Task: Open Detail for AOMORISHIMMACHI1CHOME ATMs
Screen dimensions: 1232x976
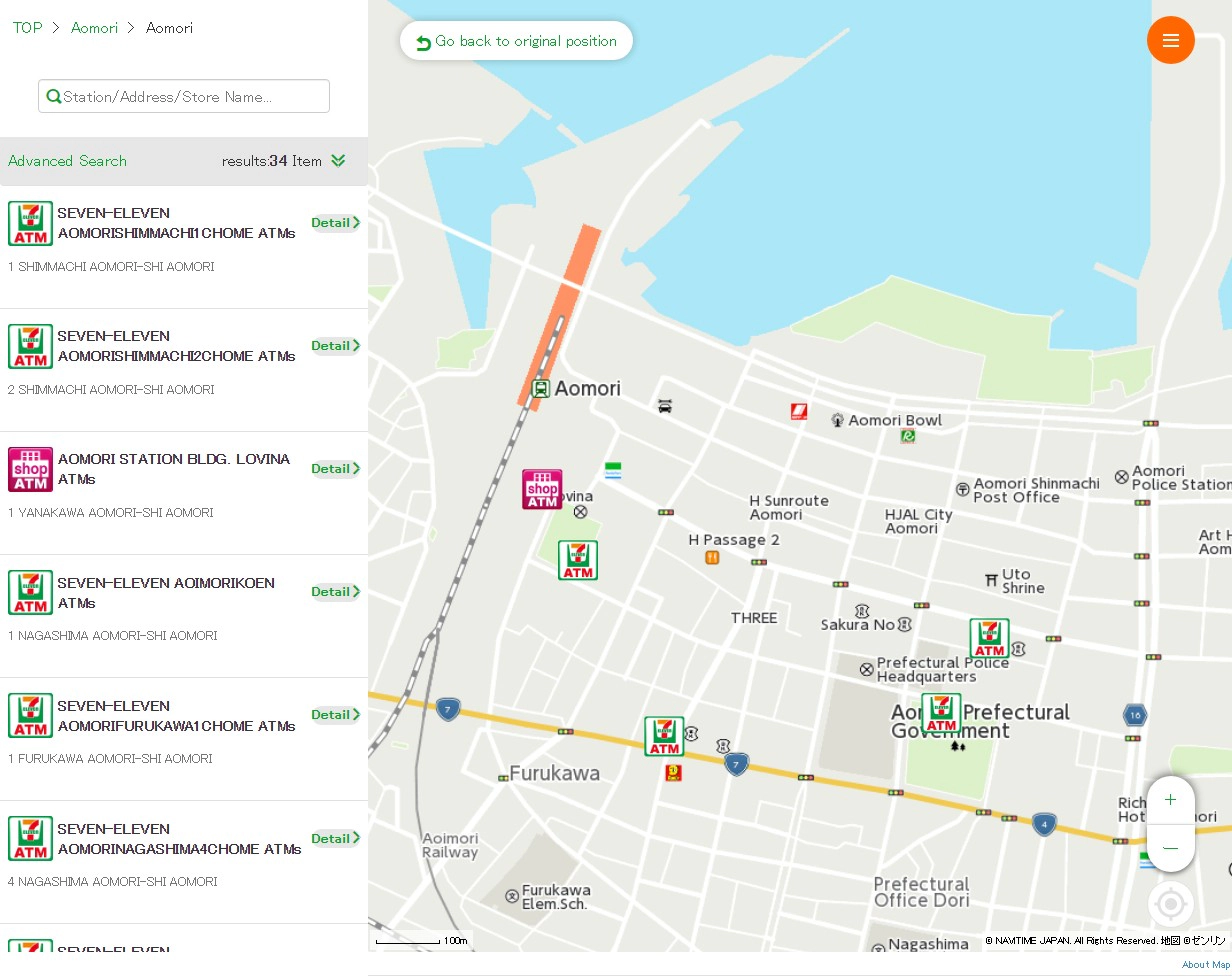Action: pyautogui.click(x=336, y=223)
